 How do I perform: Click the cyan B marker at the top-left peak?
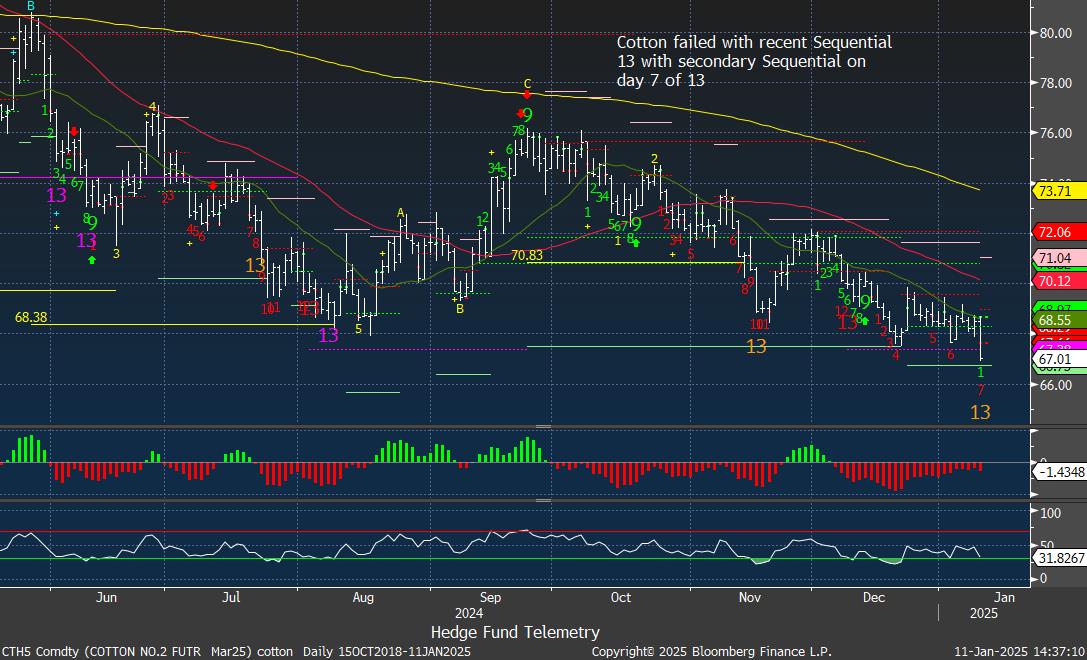[x=31, y=6]
